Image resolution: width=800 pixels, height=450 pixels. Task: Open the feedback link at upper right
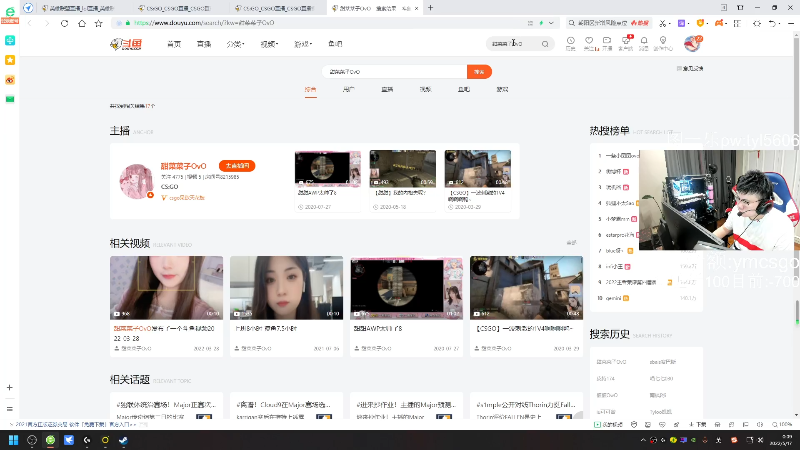pyautogui.click(x=690, y=68)
